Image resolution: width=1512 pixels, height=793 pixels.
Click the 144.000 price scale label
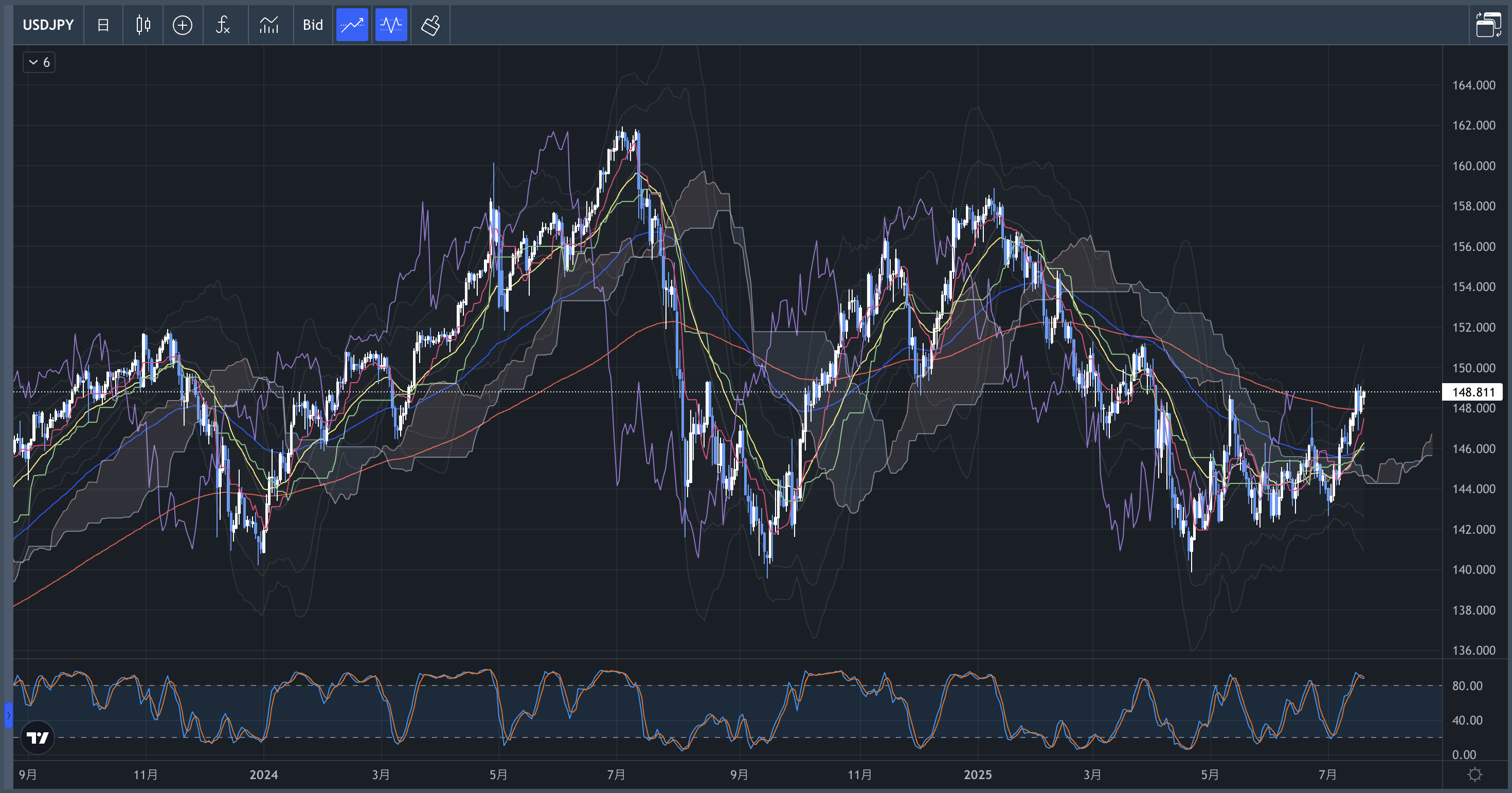pyautogui.click(x=1474, y=489)
